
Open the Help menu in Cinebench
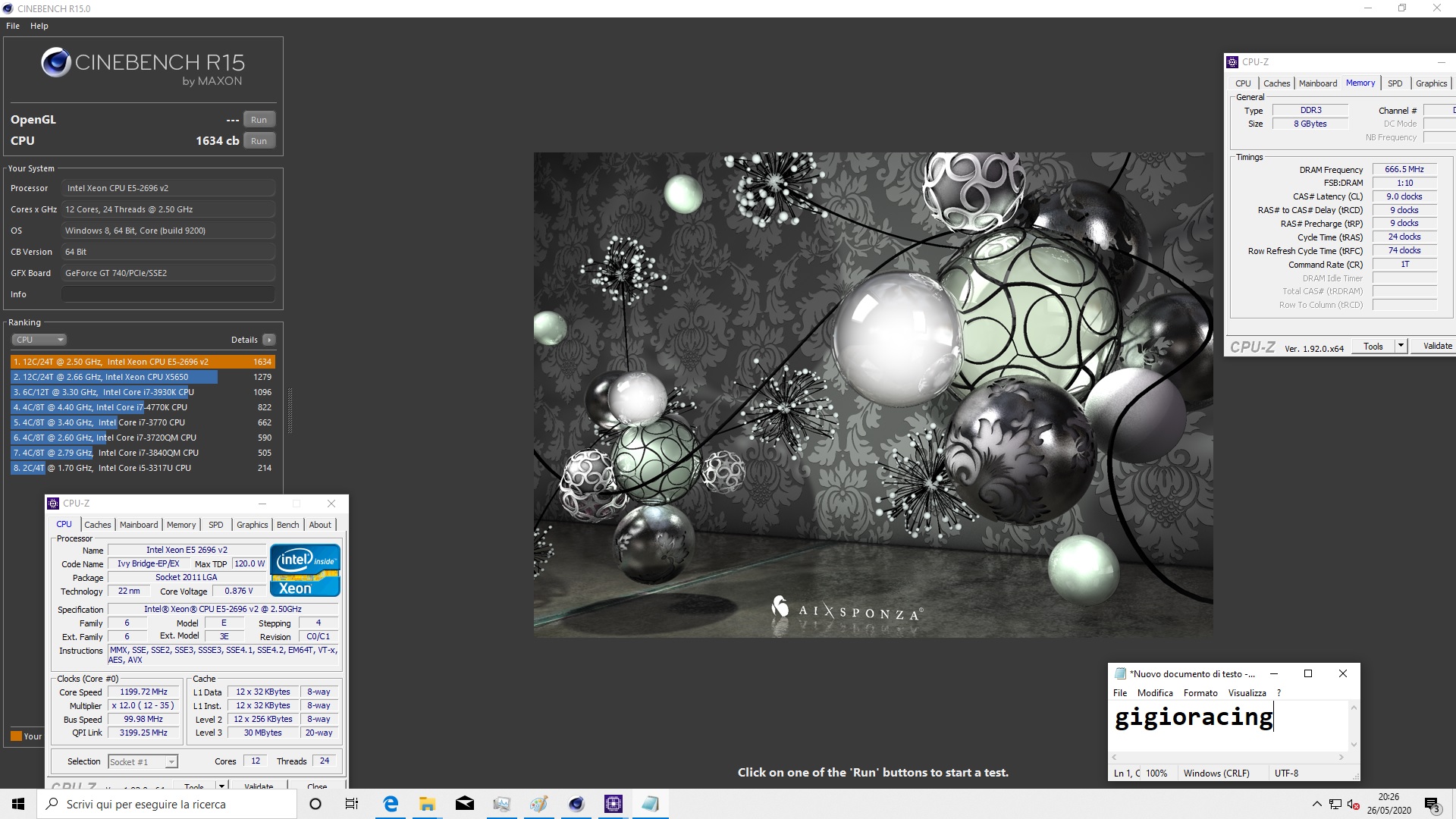pyautogui.click(x=39, y=26)
